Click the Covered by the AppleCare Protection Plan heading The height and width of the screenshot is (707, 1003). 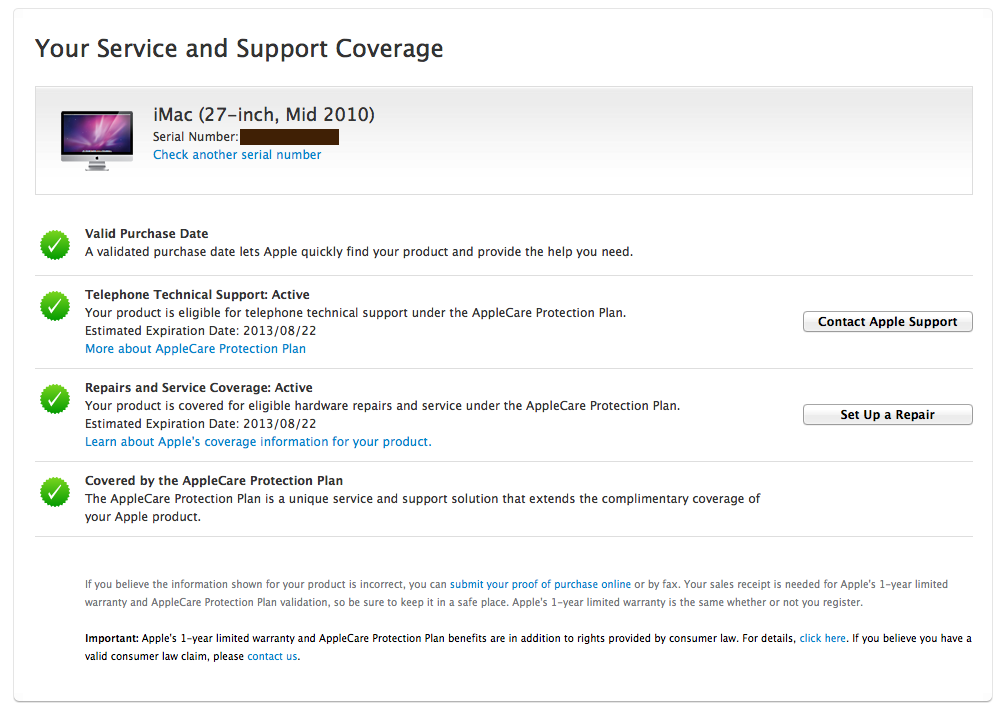pos(214,481)
